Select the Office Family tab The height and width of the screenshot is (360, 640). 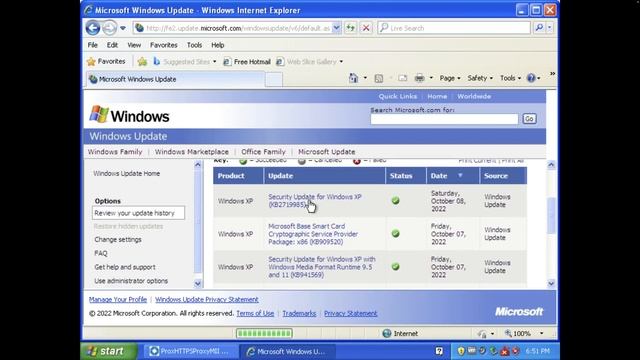tap(263, 151)
